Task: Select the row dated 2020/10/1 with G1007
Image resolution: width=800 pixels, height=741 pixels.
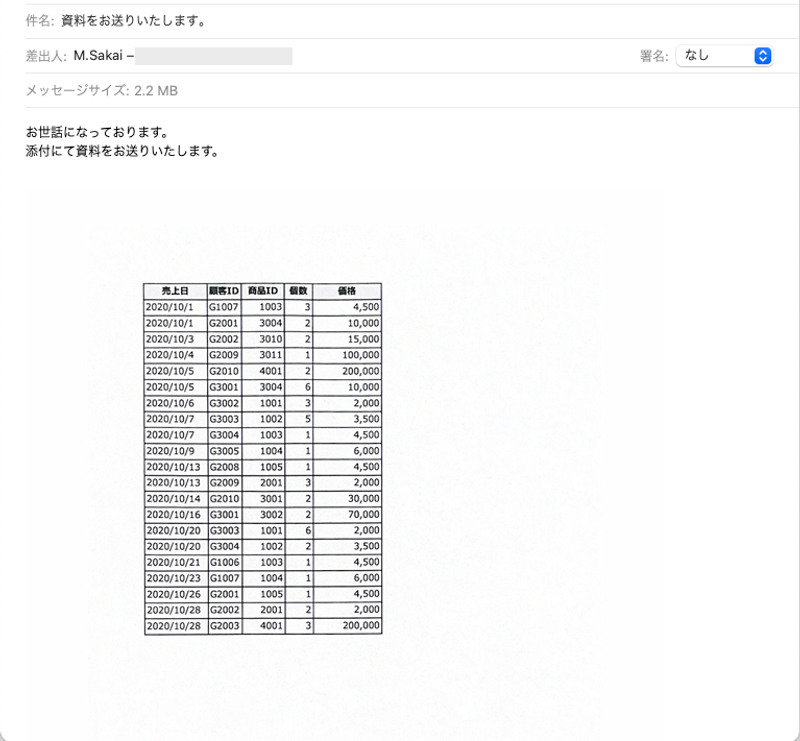Action: pos(265,307)
